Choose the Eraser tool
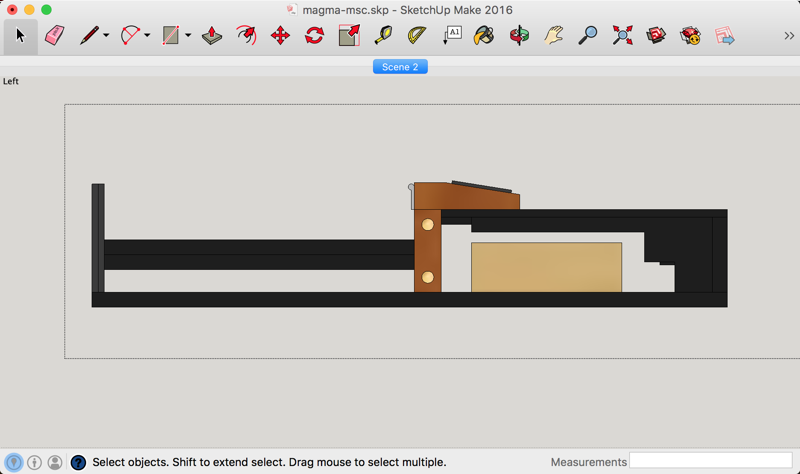The image size is (800, 474). (54, 36)
